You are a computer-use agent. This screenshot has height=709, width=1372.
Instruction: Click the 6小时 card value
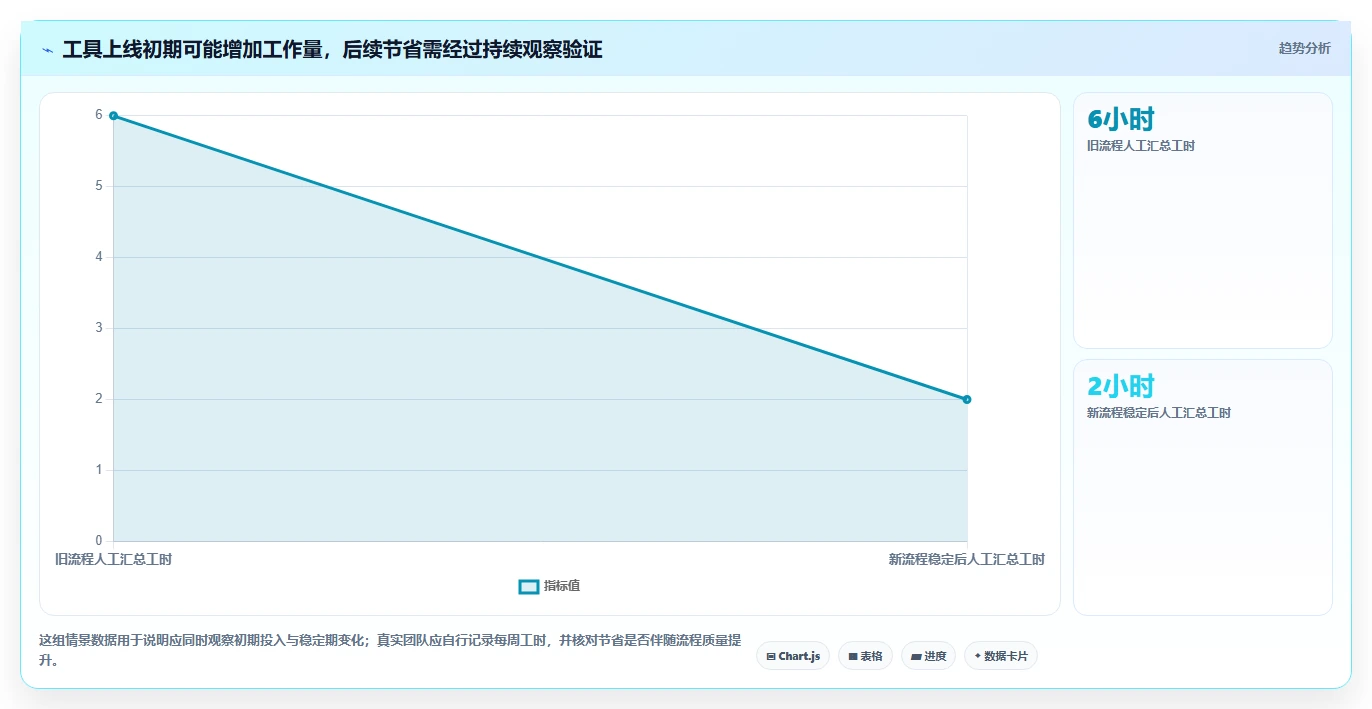1121,120
